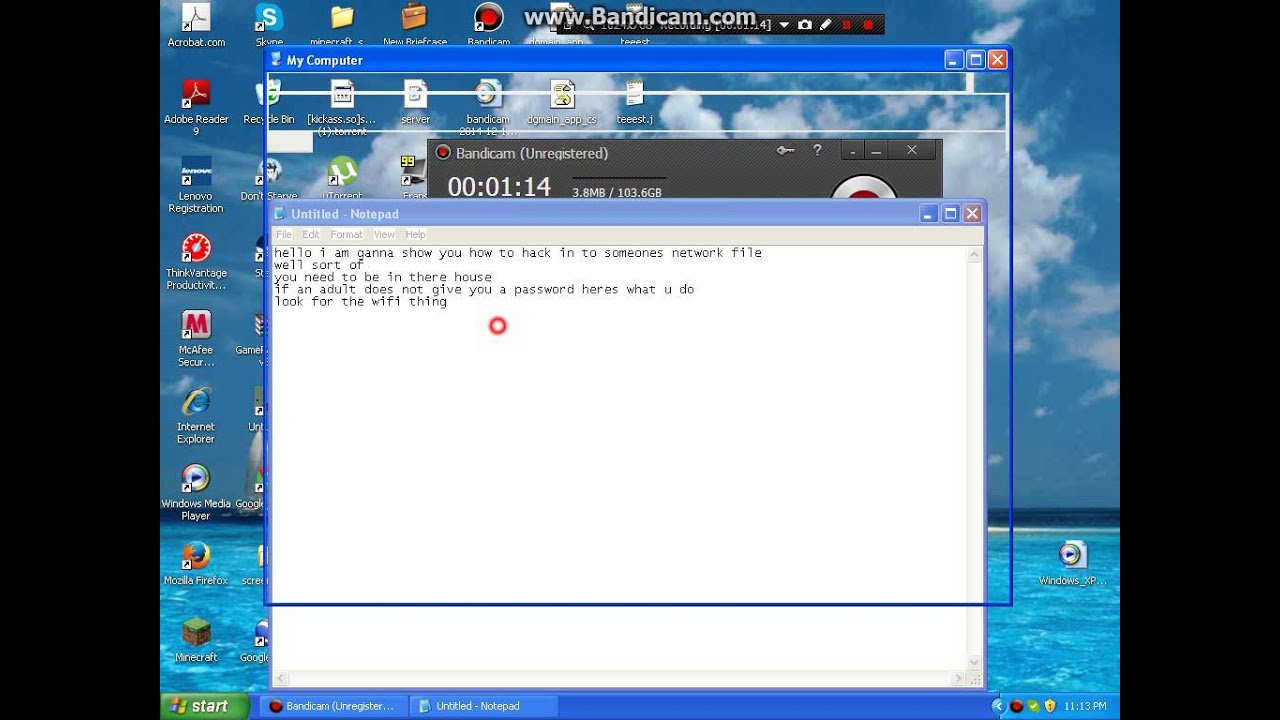Viewport: 1280px width, 720px height.
Task: Open the Notepad Edit menu
Action: coord(311,234)
